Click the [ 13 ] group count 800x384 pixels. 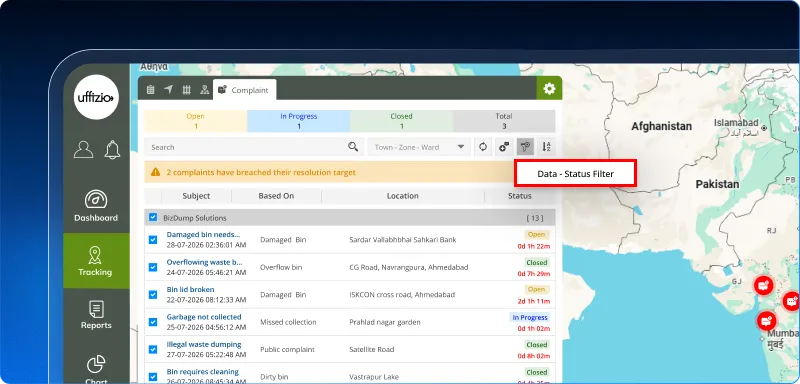point(535,218)
